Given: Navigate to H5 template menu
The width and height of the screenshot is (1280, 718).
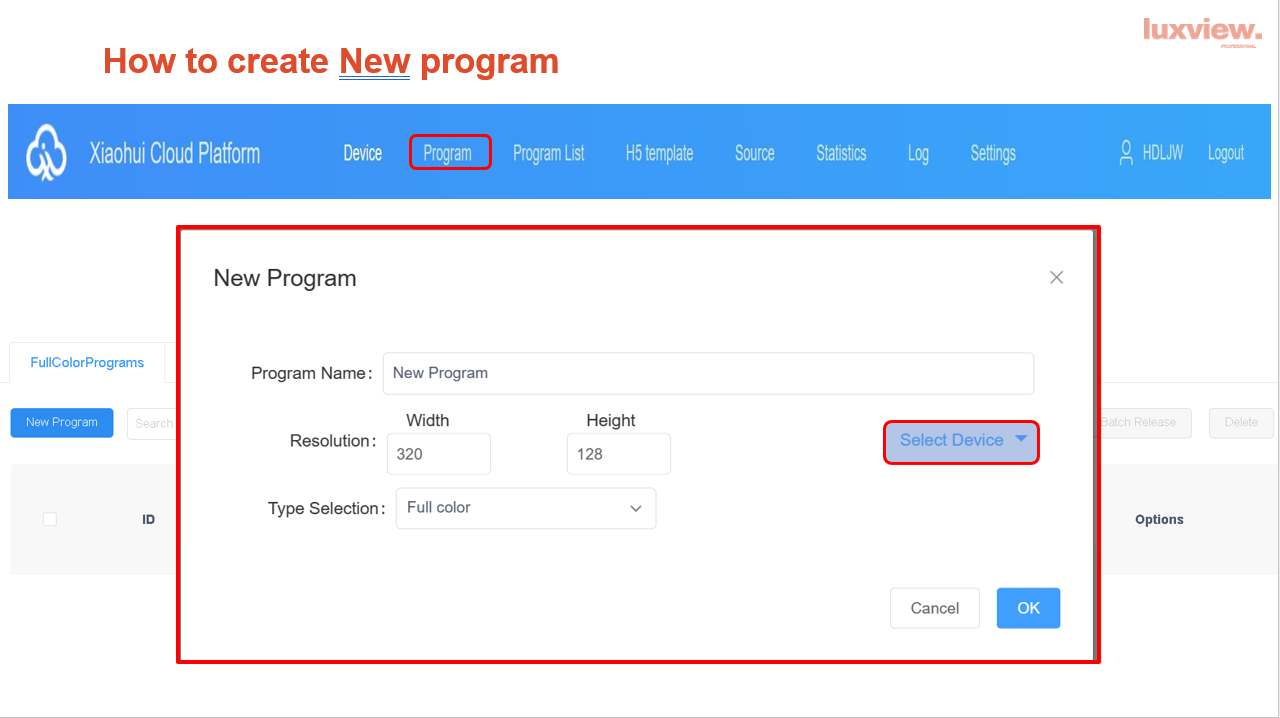Looking at the screenshot, I should 659,153.
